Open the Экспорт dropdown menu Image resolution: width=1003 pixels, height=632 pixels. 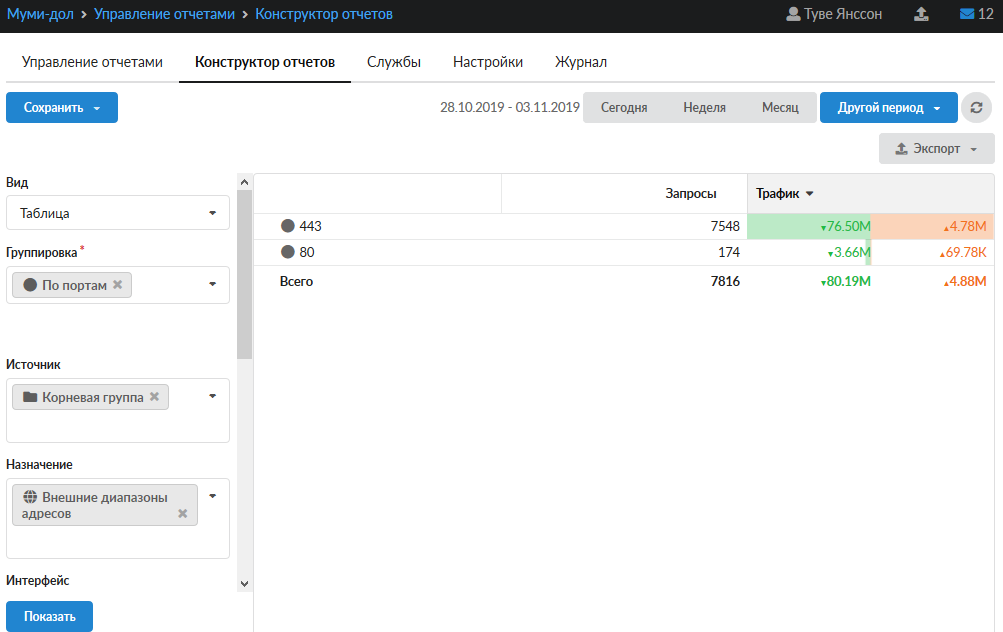[x=936, y=149]
